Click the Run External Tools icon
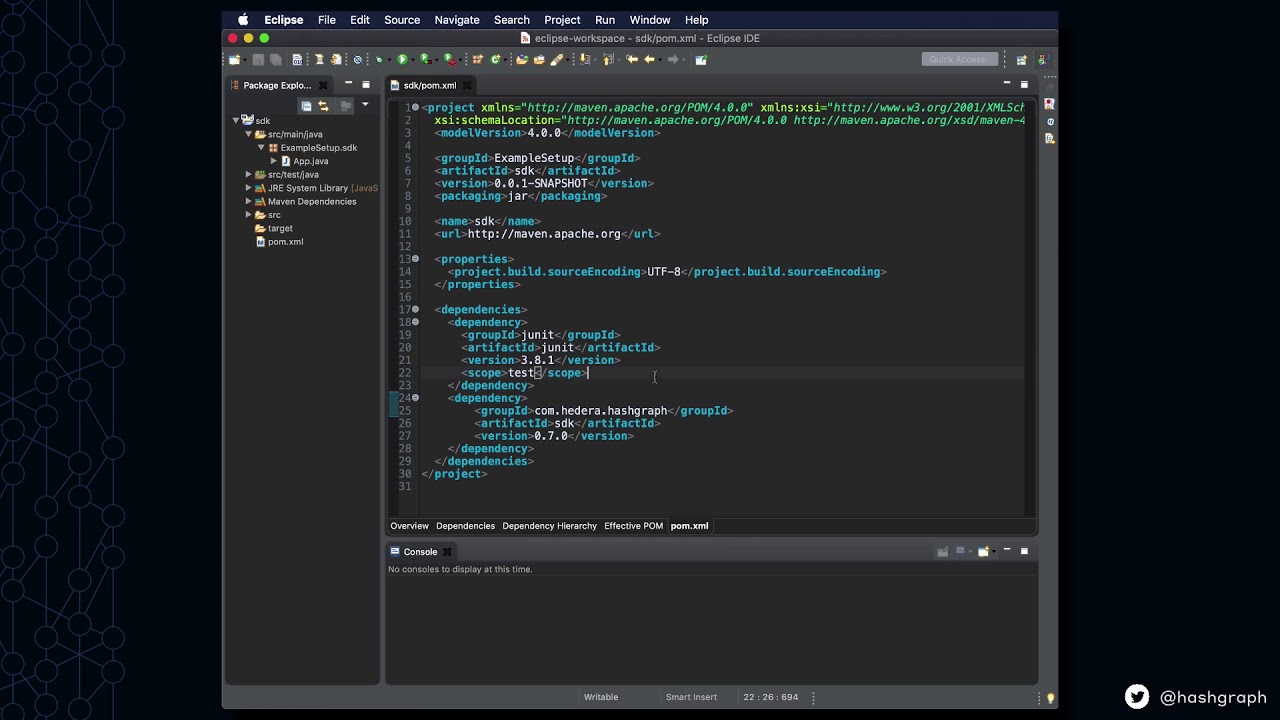The height and width of the screenshot is (720, 1280). tap(449, 59)
